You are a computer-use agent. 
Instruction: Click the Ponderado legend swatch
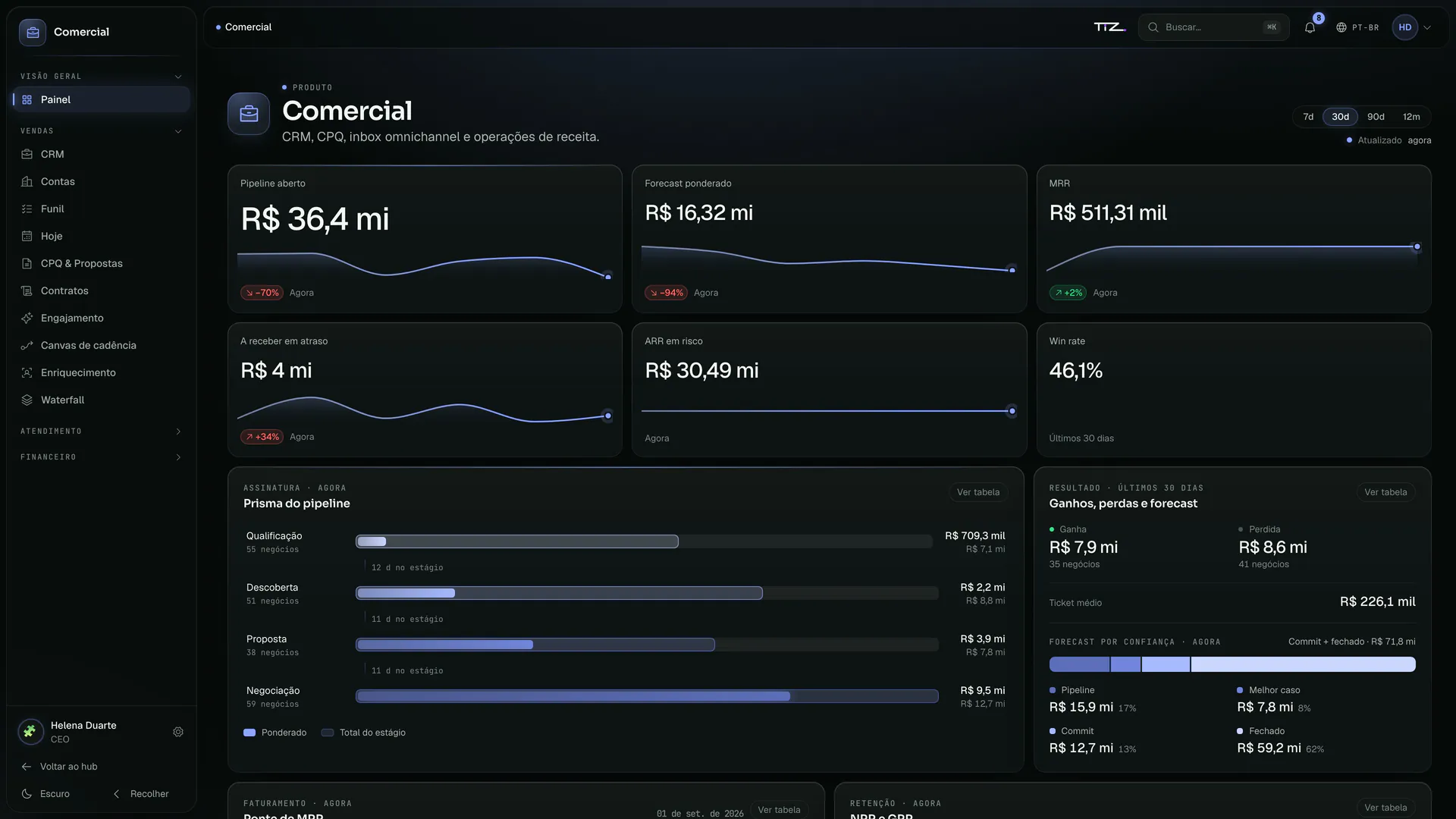[x=249, y=733]
